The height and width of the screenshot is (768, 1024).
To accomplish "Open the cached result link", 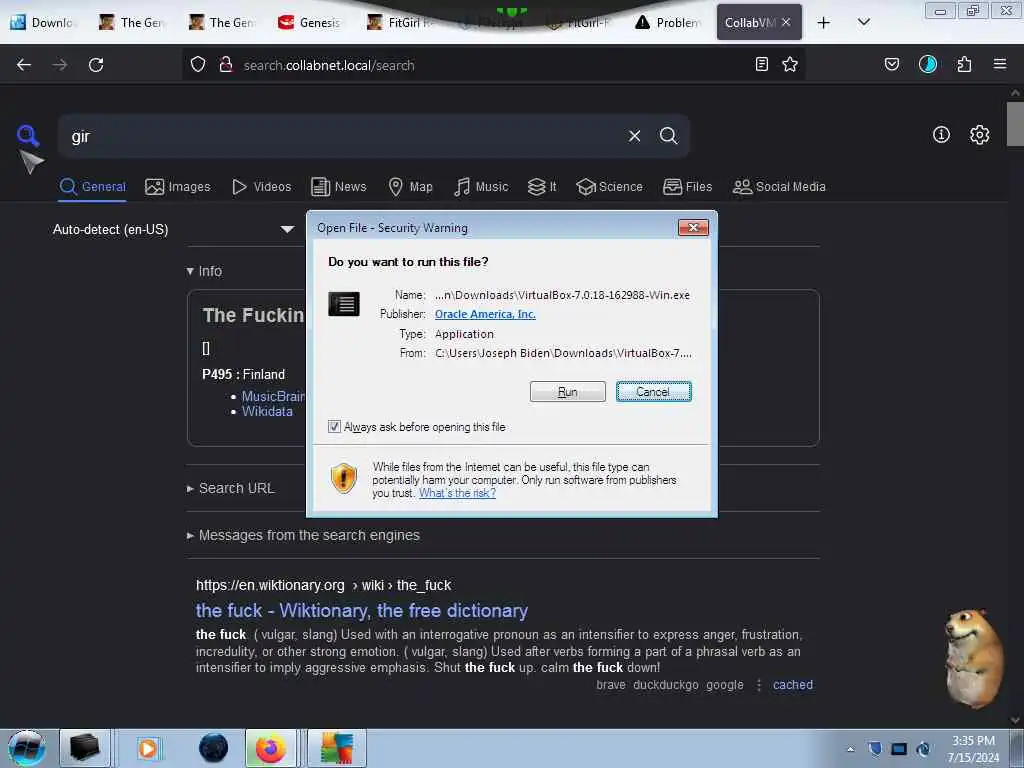I will (x=793, y=685).
